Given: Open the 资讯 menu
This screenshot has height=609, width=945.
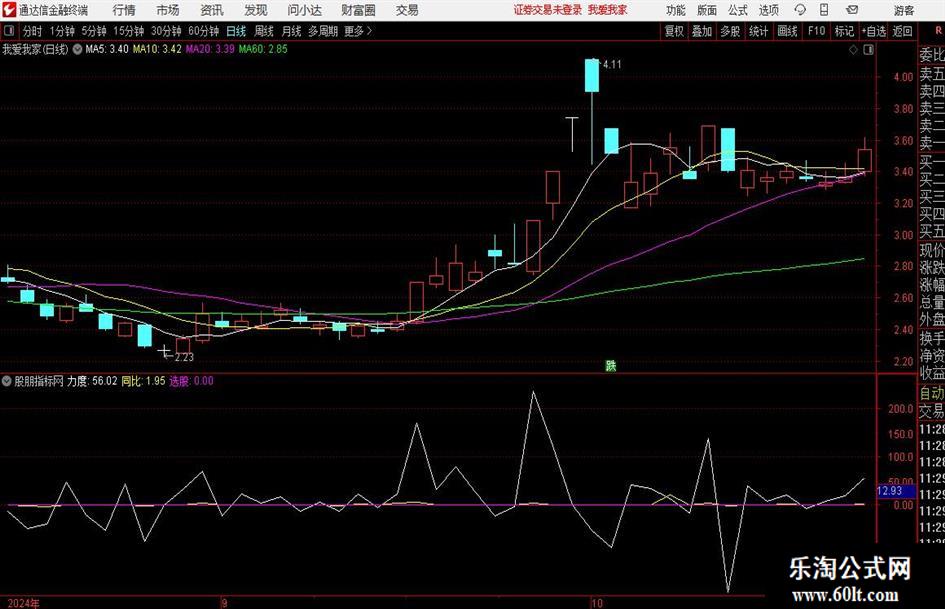Looking at the screenshot, I should point(212,10).
